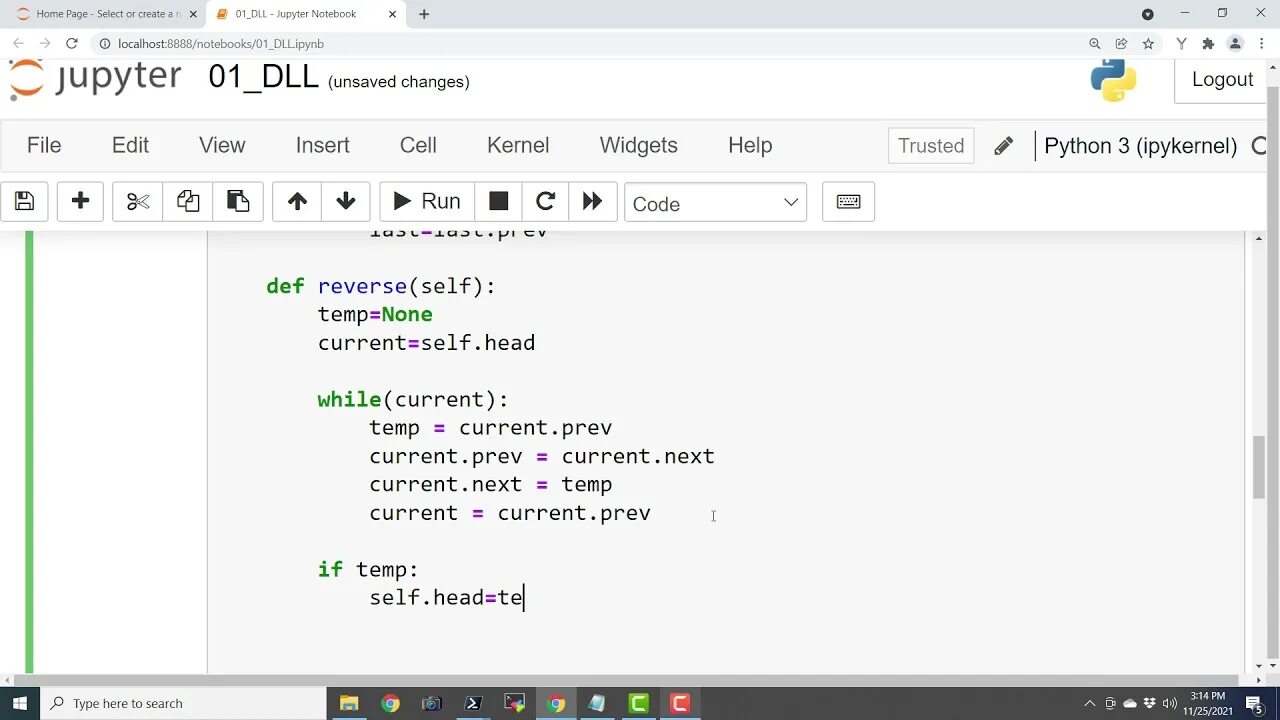The width and height of the screenshot is (1280, 720).
Task: Copy selected cells
Action: (188, 202)
